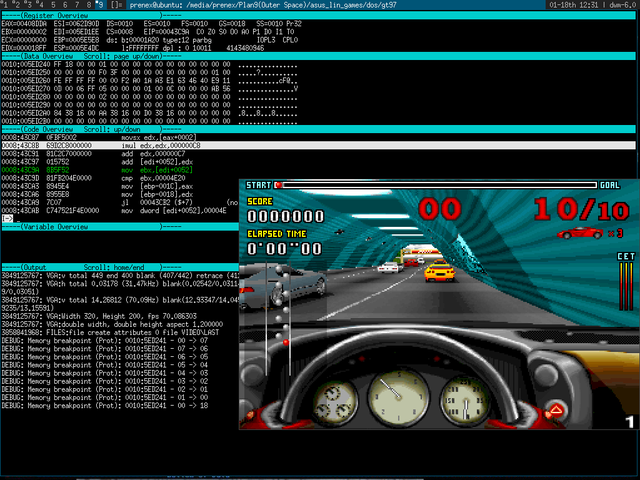Click the yellow car on road

click(439, 273)
